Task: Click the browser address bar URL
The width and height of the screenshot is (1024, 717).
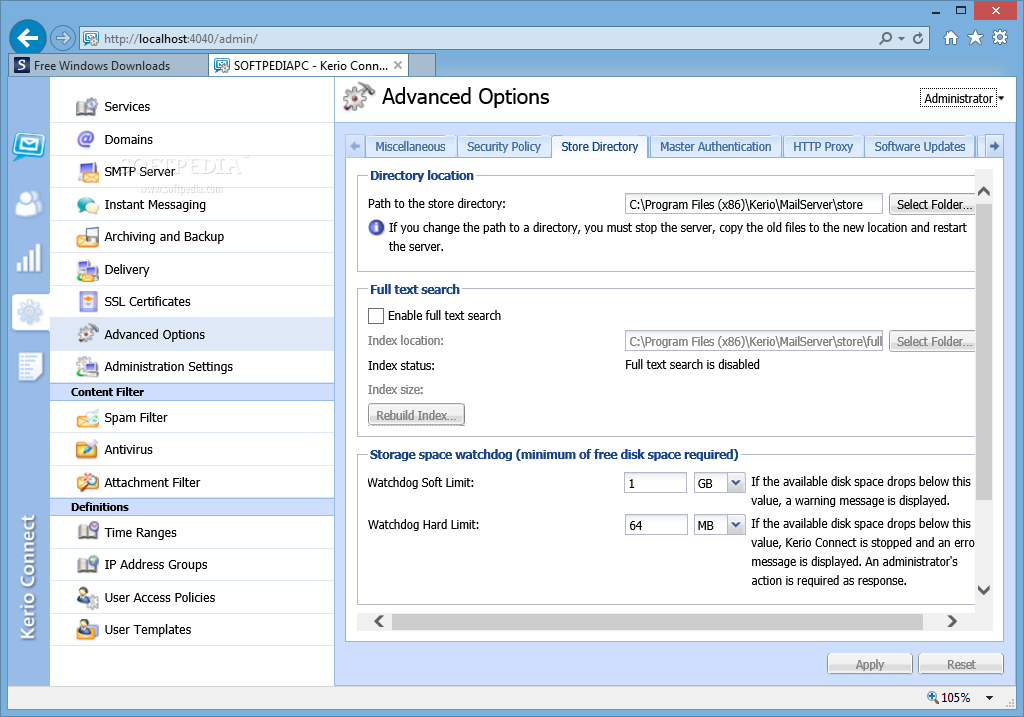Action: pos(180,39)
